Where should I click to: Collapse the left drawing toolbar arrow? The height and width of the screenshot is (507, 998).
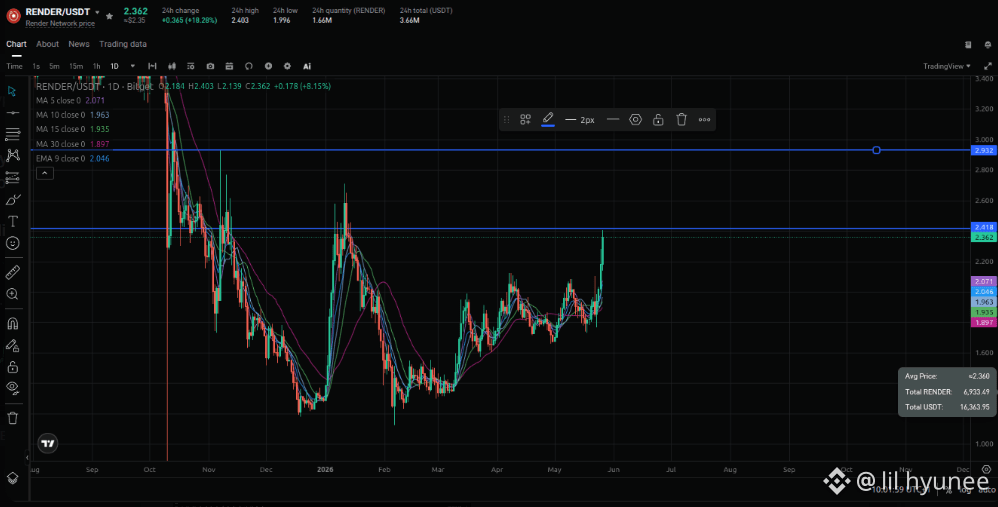[x=27, y=457]
